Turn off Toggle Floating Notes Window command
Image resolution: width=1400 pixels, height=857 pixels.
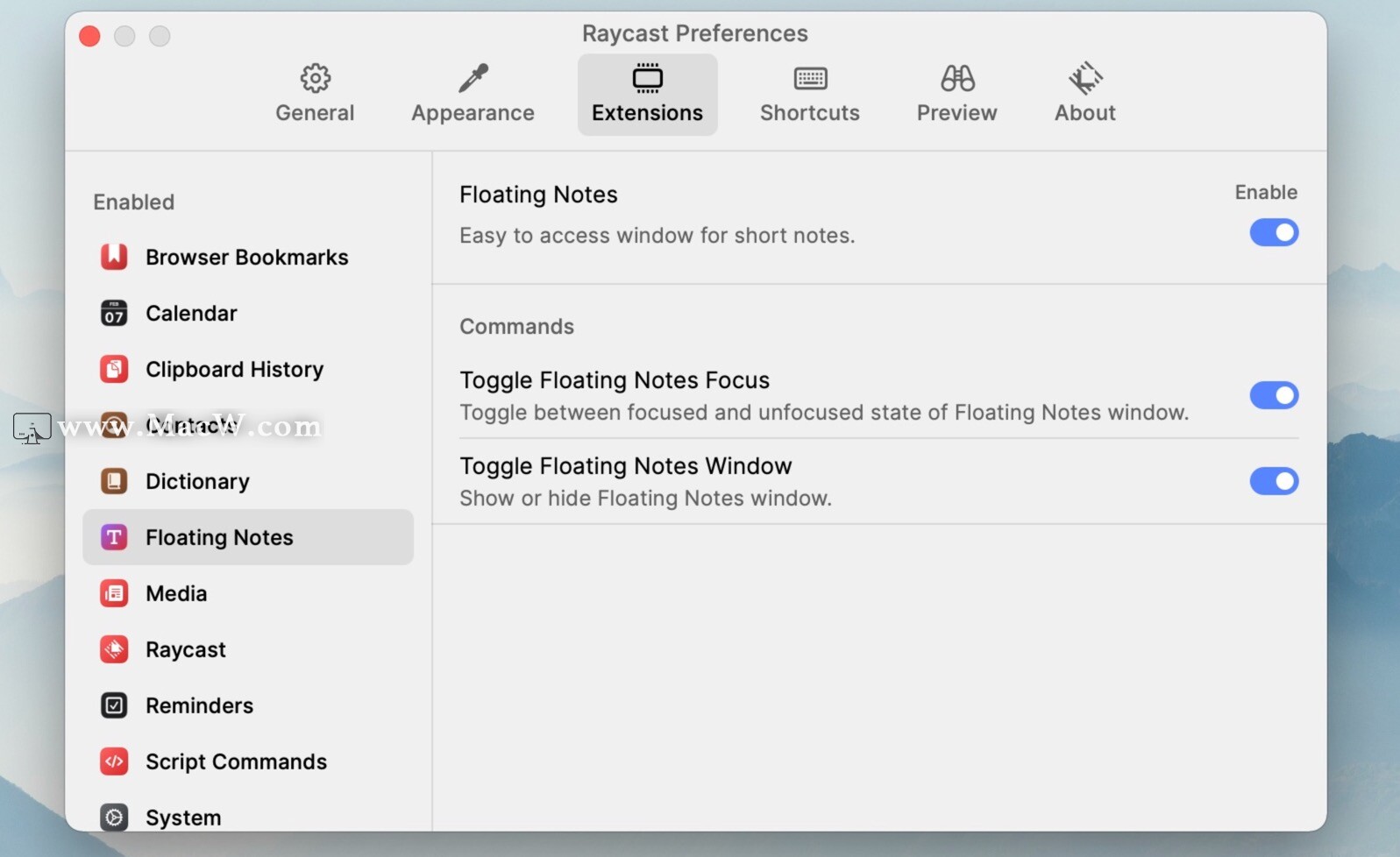tap(1274, 481)
